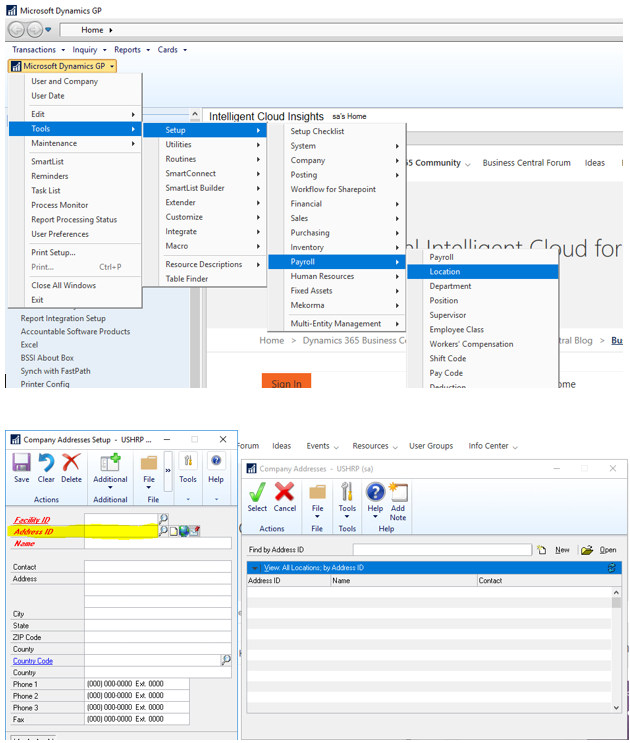Click the Name column header
630x743 pixels.
404,580
